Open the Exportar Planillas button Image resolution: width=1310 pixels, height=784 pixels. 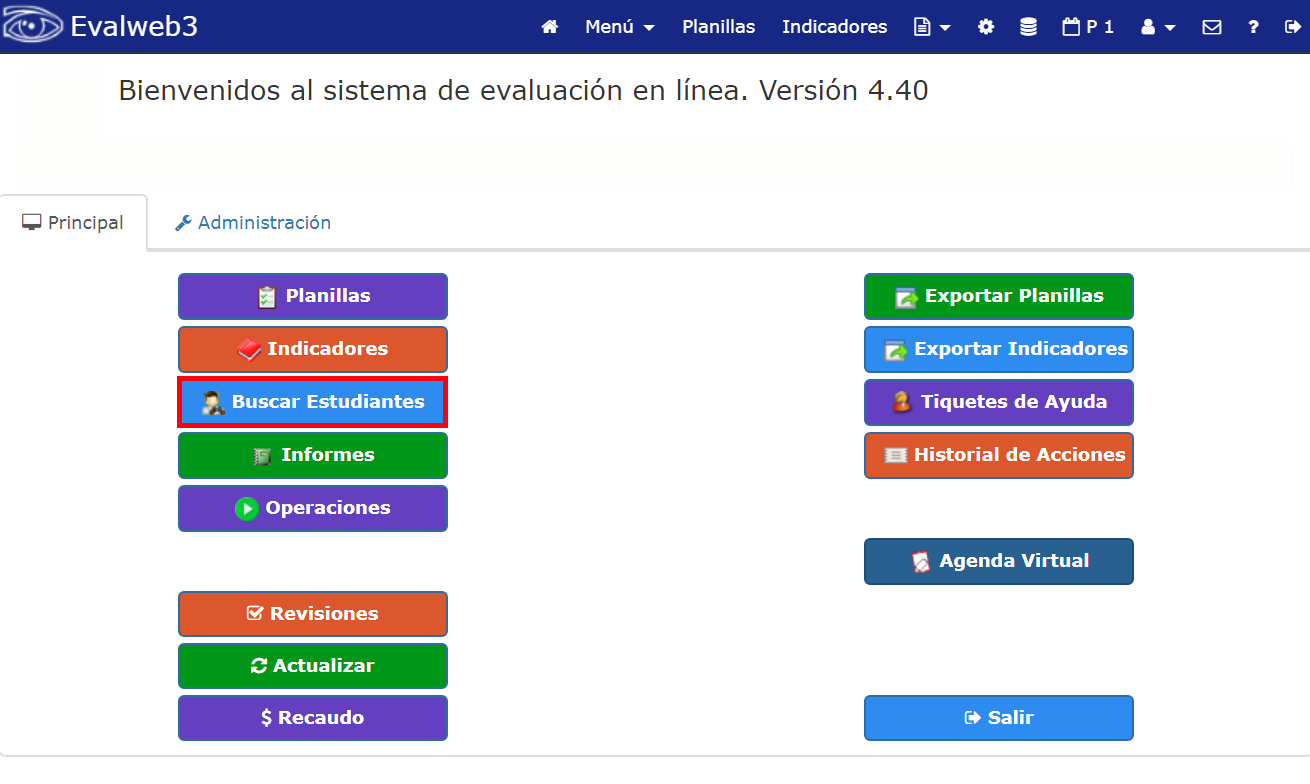[998, 296]
